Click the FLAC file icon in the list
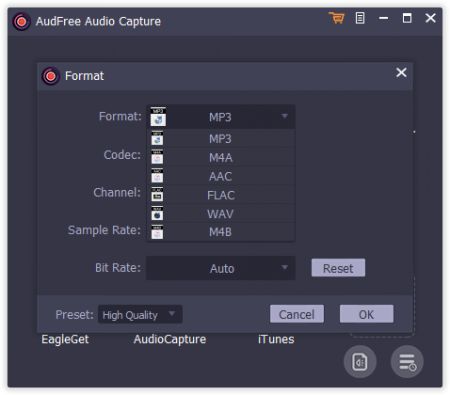Screen dimensions: 450x395 pyautogui.click(x=157, y=194)
